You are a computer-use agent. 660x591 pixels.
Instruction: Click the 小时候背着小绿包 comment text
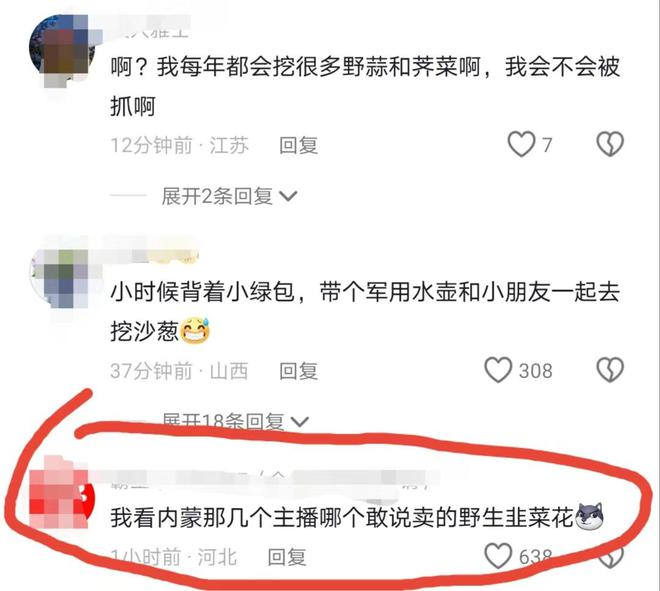coord(365,311)
